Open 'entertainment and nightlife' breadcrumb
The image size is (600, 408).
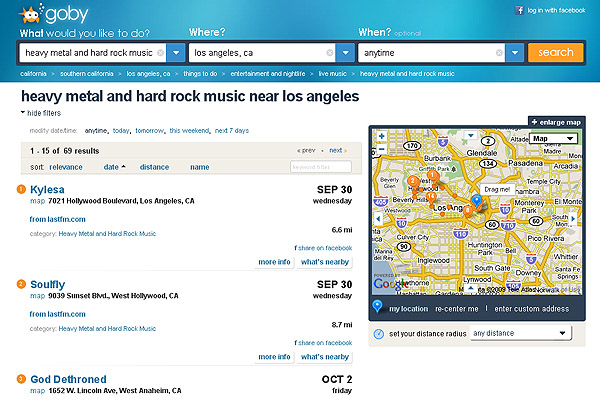point(268,73)
